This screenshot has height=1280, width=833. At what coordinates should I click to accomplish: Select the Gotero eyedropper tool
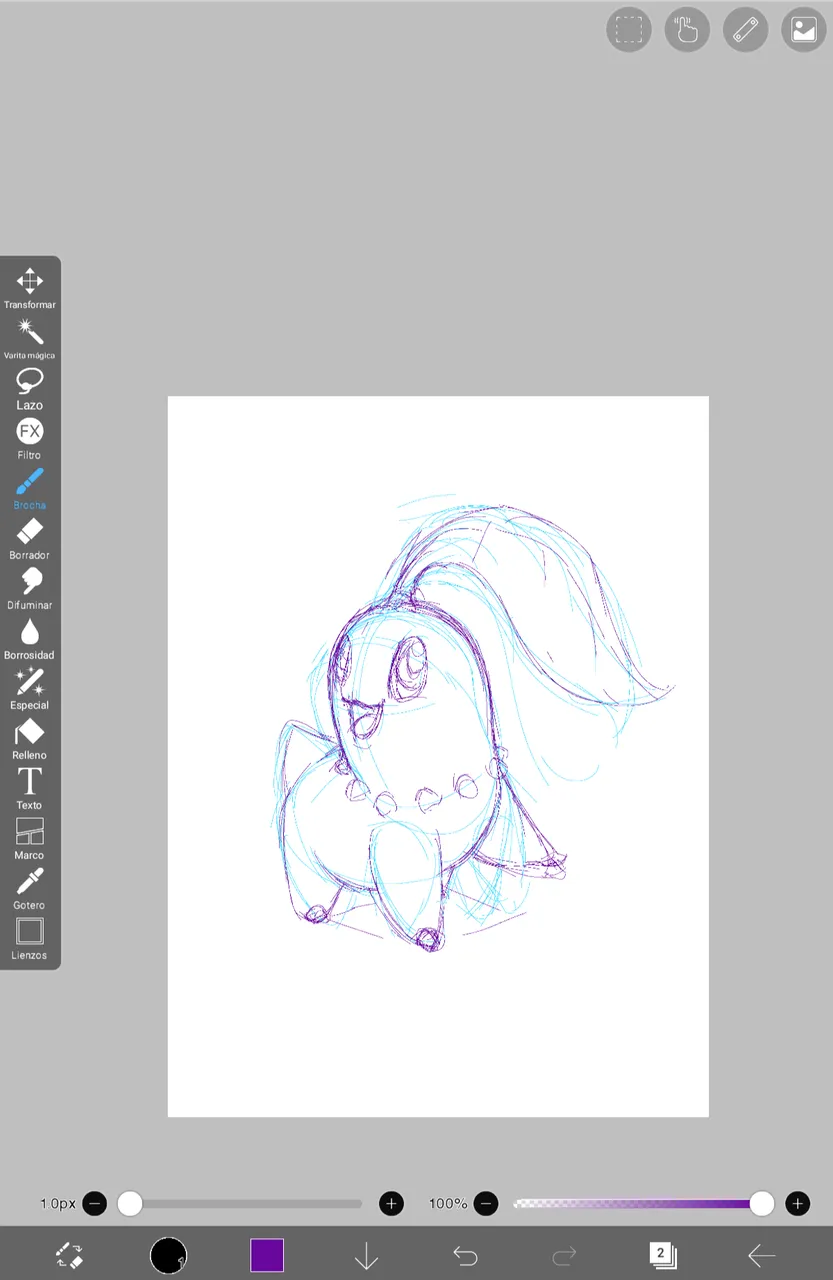(29, 888)
